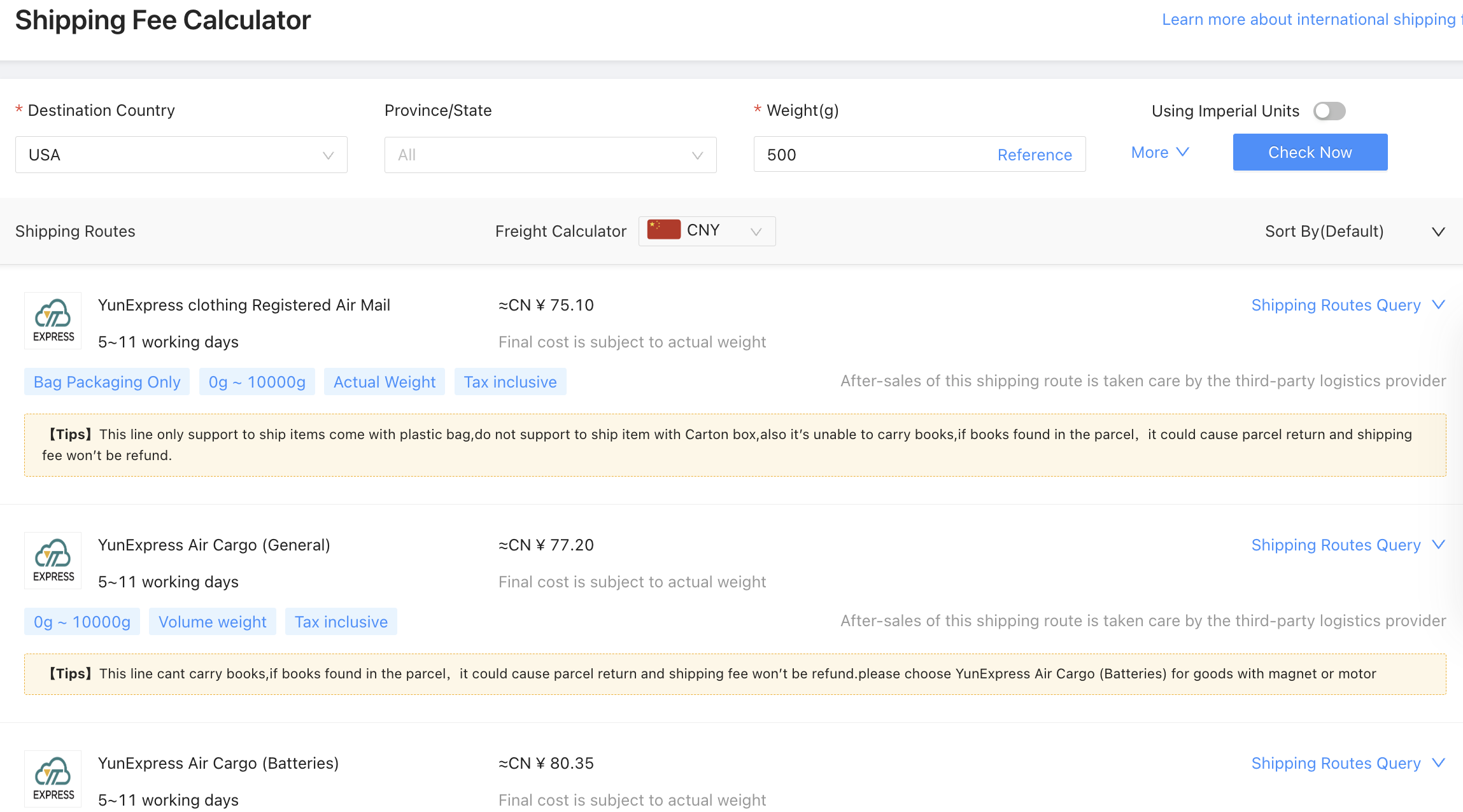
Task: Click the Actual Weight tag
Action: click(x=385, y=382)
